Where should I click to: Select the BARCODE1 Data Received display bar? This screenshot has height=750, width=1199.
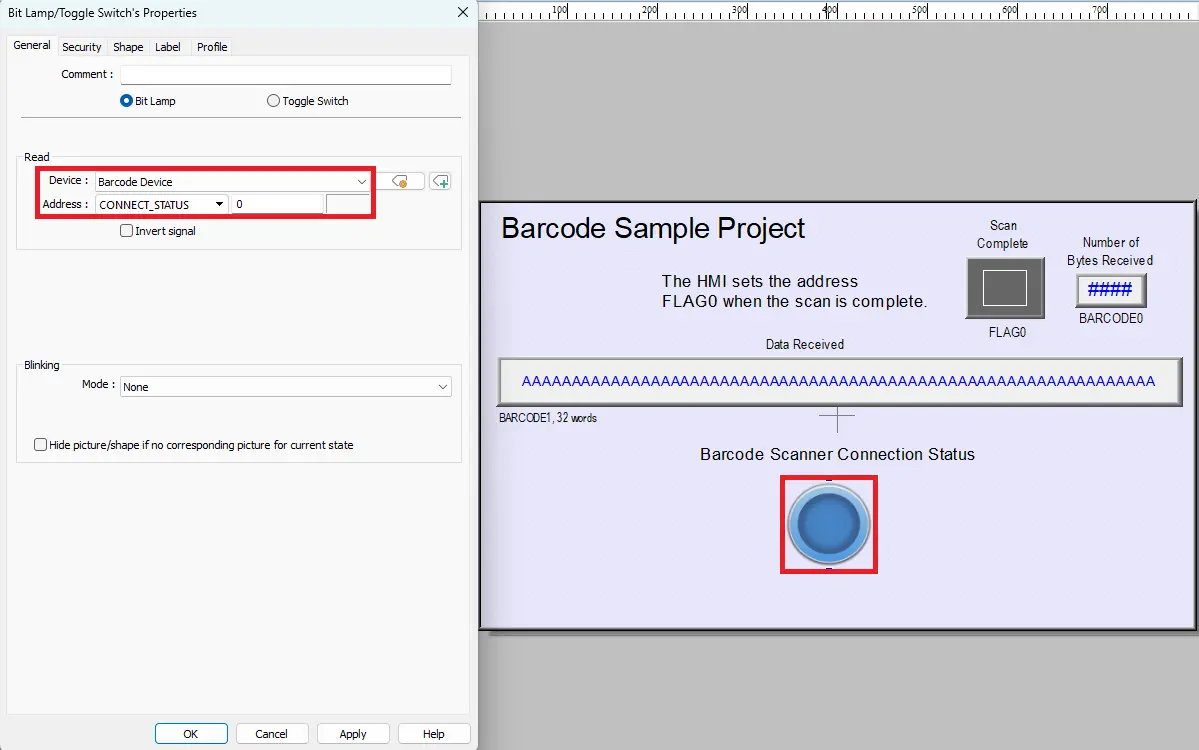pyautogui.click(x=838, y=381)
